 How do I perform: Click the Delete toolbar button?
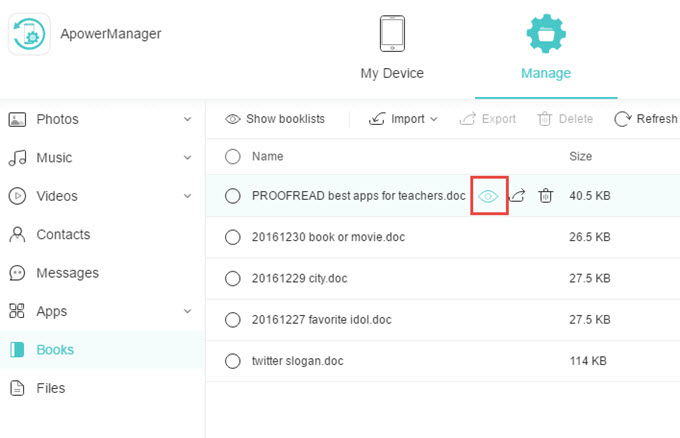[x=565, y=119]
